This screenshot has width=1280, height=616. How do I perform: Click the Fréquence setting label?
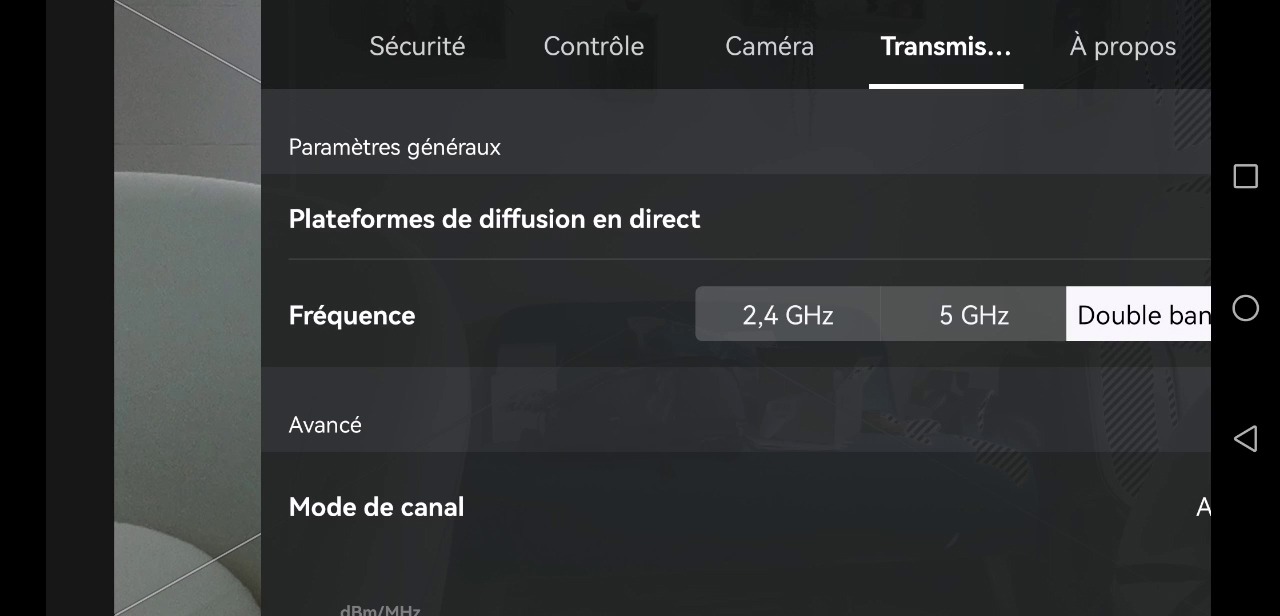[352, 315]
